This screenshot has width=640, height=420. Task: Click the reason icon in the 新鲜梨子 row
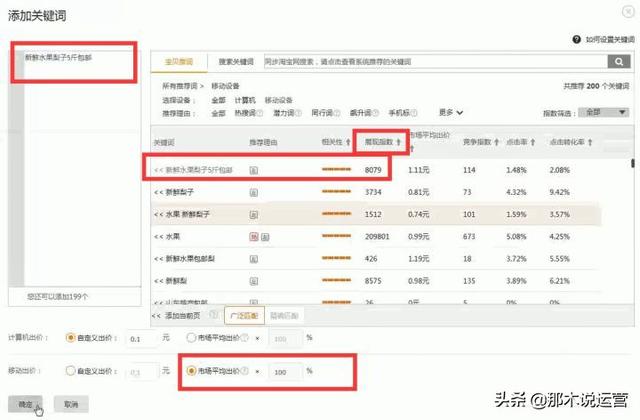click(x=253, y=192)
